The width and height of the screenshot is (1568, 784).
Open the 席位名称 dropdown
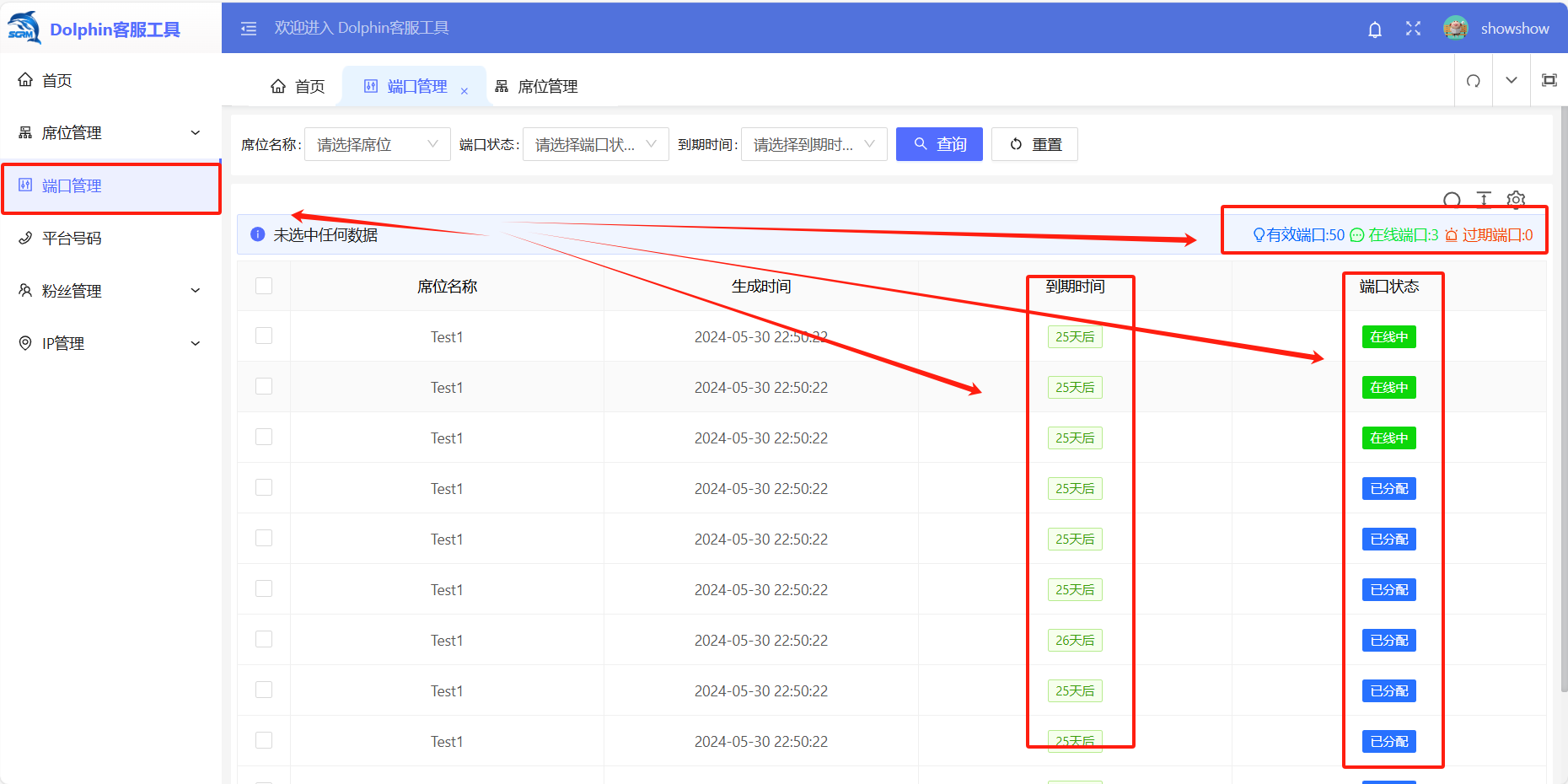(x=377, y=145)
